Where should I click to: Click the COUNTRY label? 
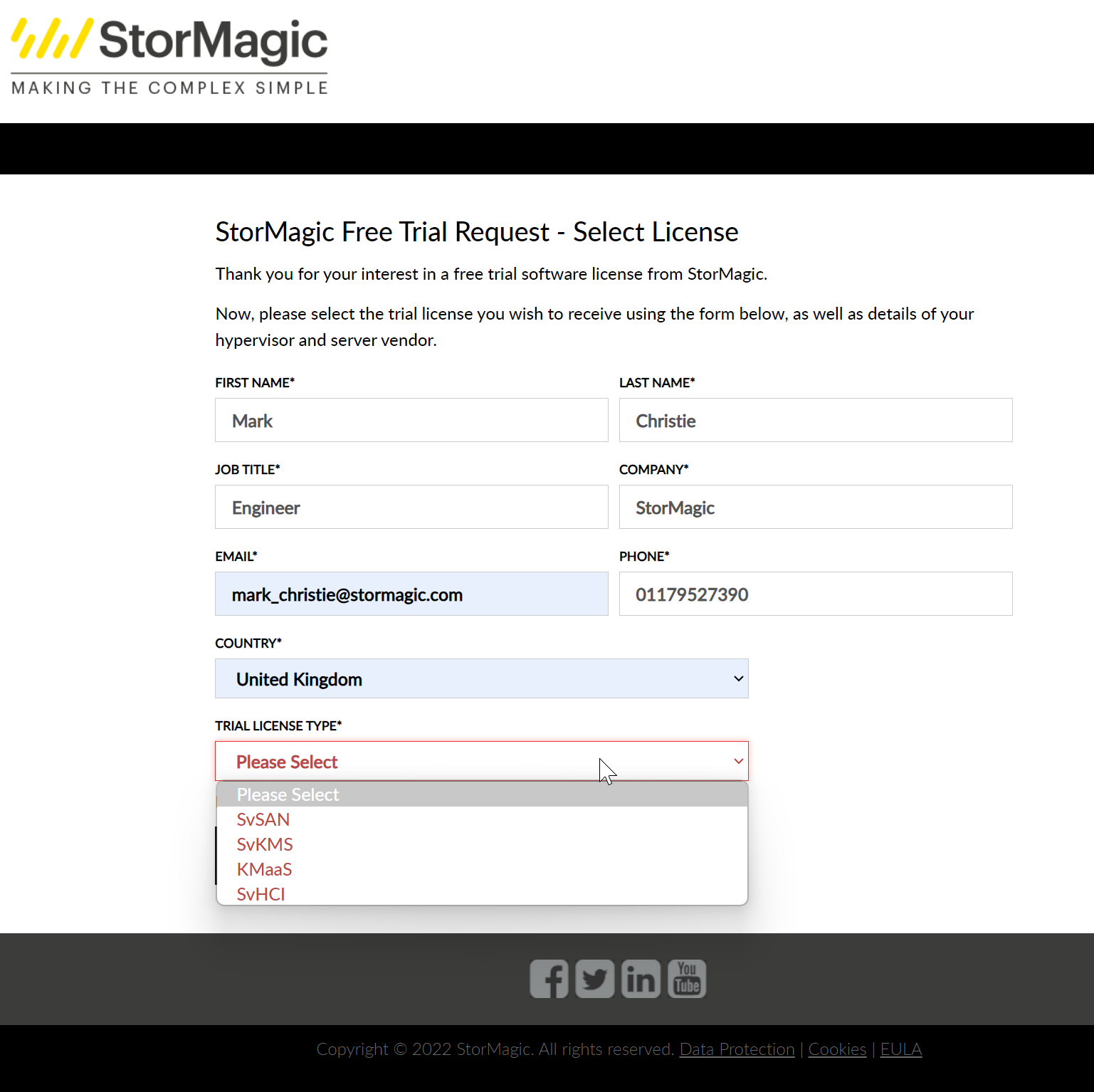(x=248, y=643)
